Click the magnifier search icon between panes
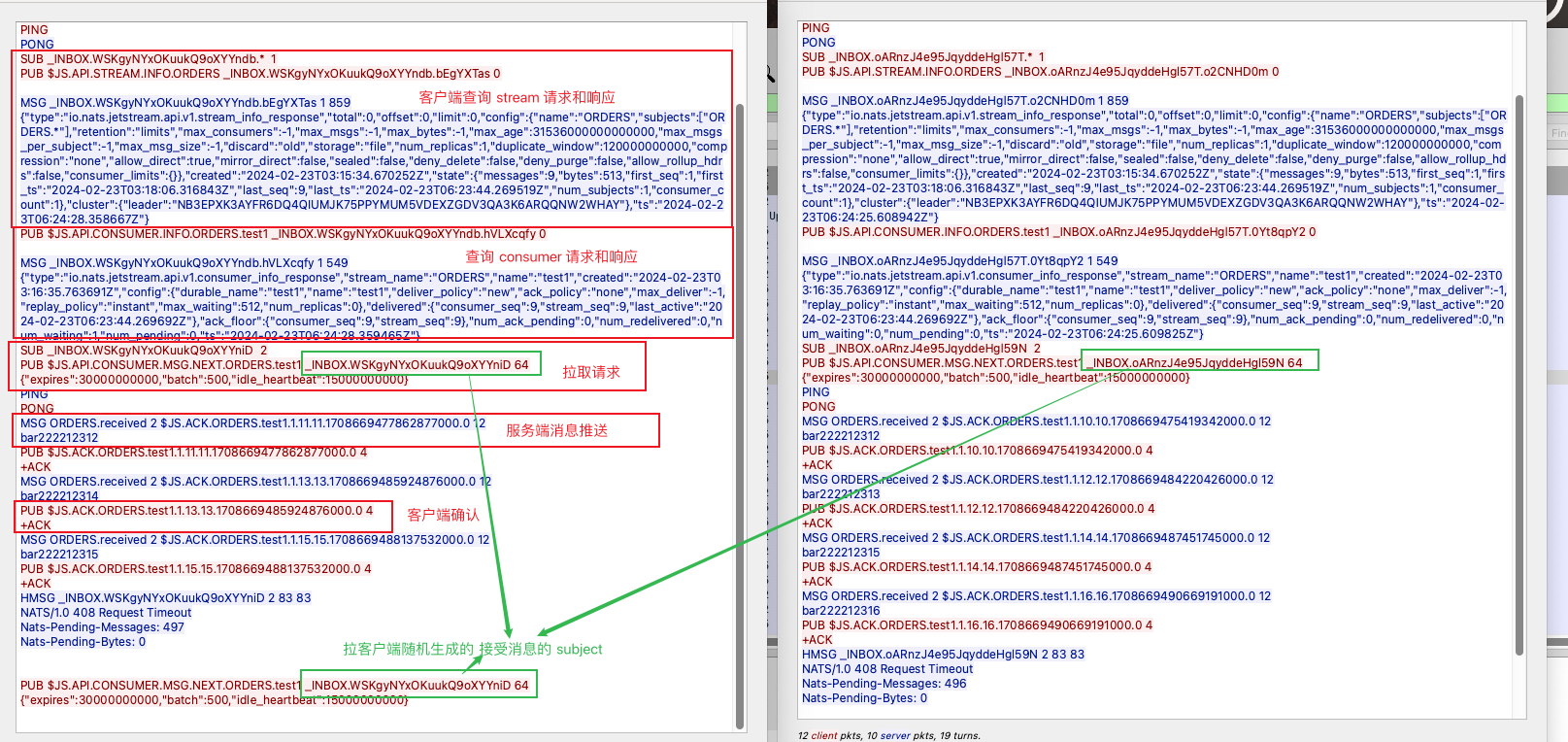This screenshot has width=1568, height=742. point(770,74)
